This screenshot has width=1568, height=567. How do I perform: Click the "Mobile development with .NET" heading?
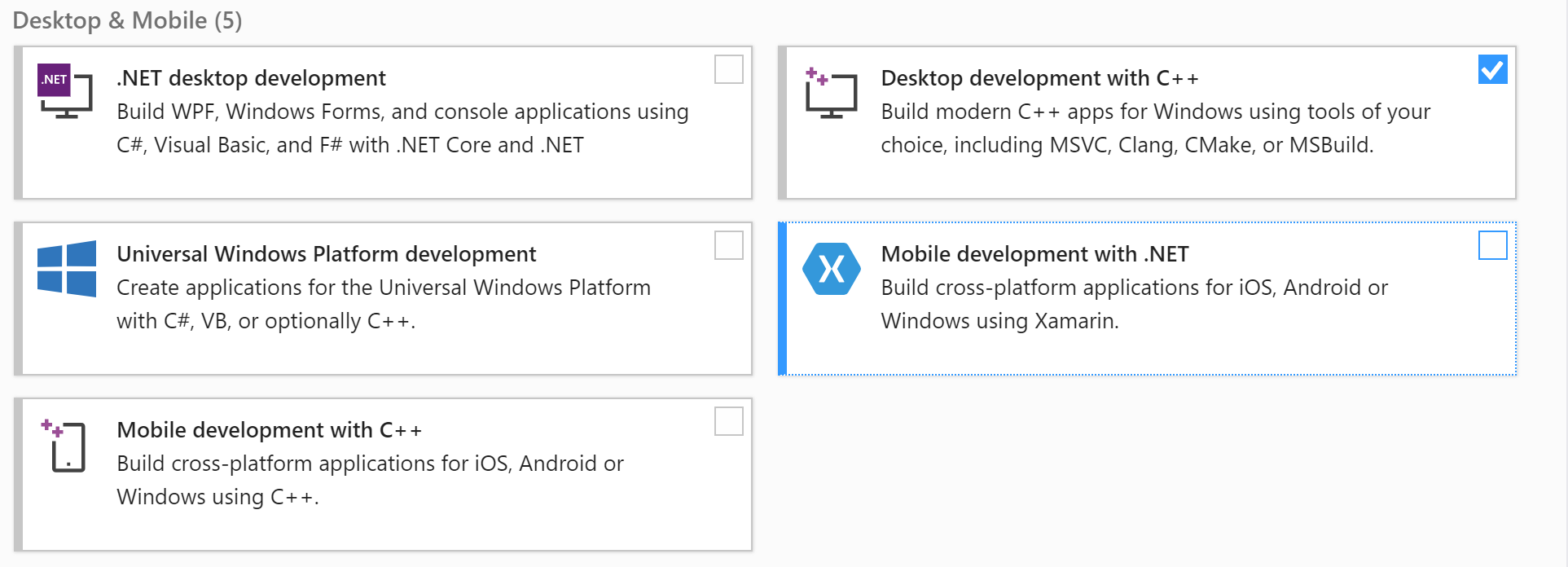click(1034, 254)
